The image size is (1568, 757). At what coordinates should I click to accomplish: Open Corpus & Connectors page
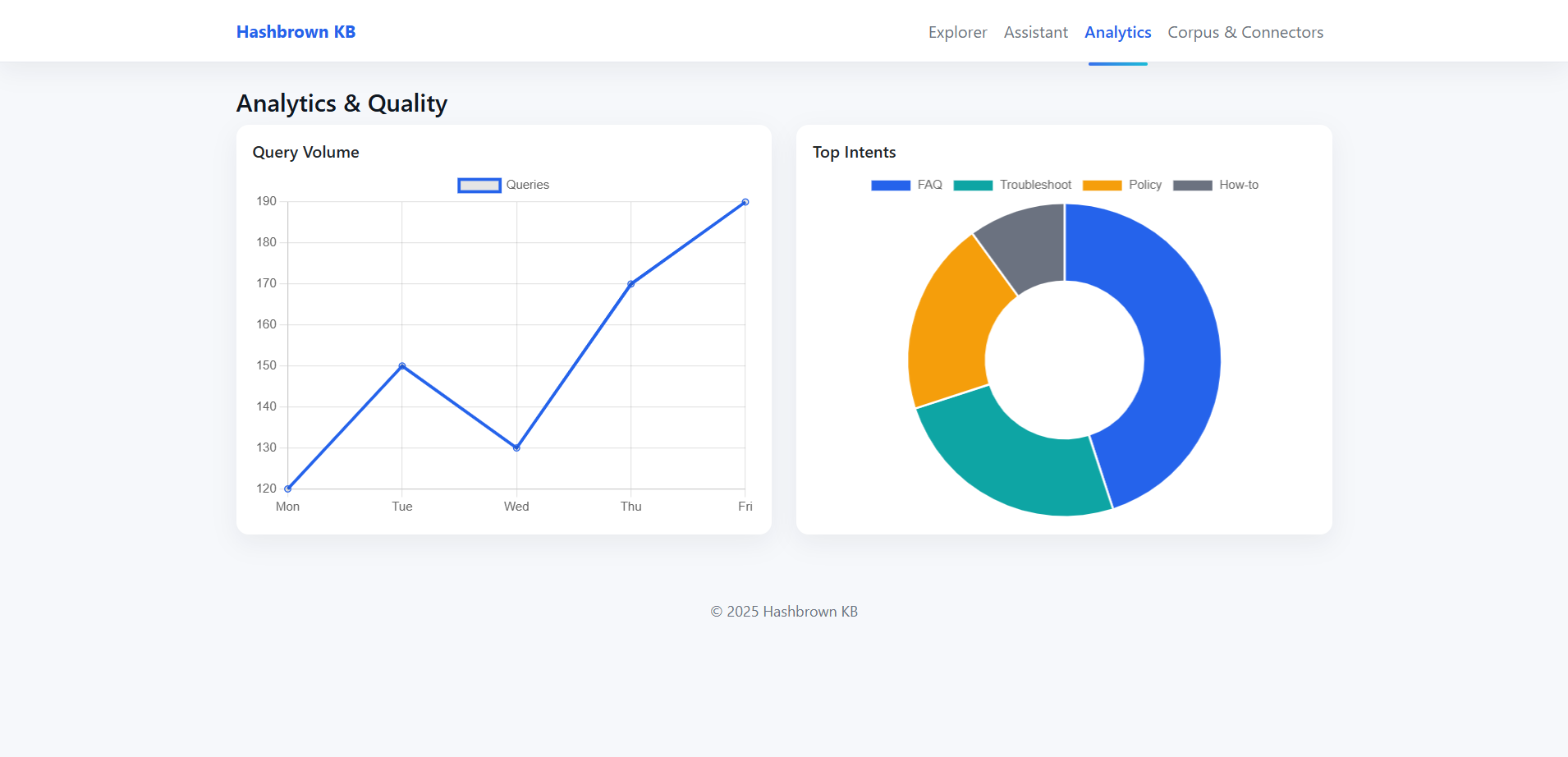[x=1245, y=32]
